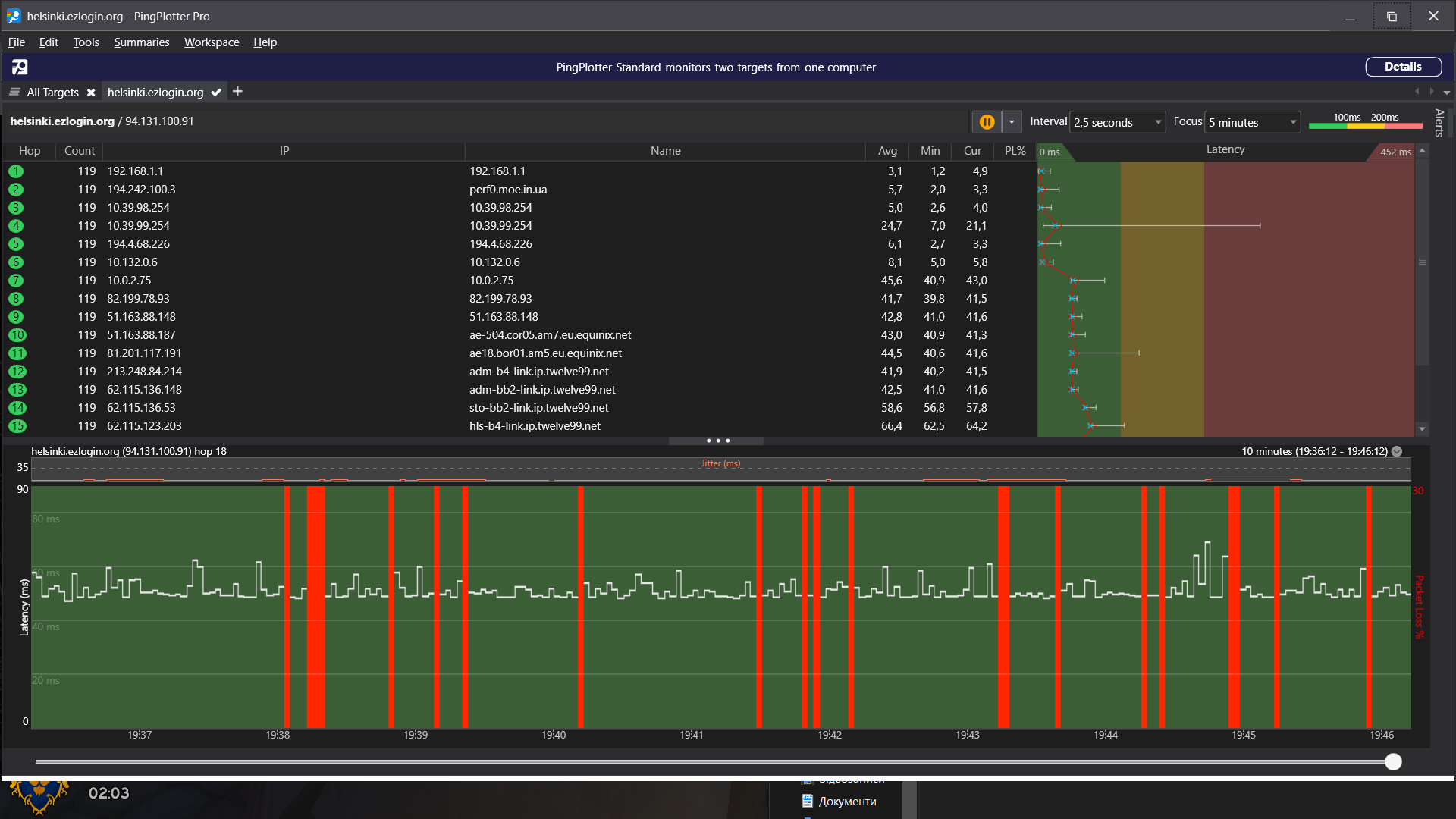Select hop 1 green circle icon
This screenshot has width=1456, height=819.
point(16,171)
